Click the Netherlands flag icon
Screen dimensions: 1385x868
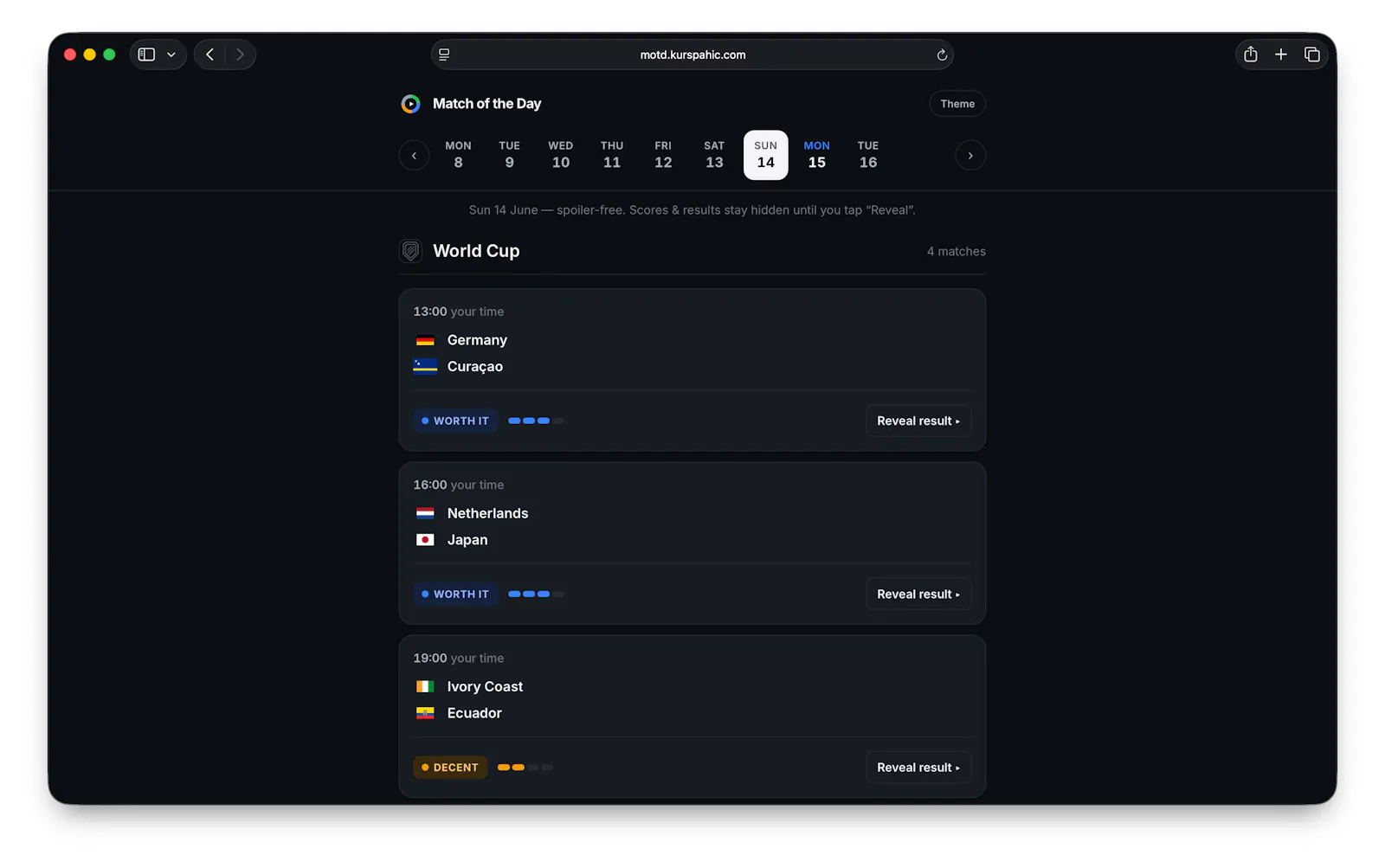pyautogui.click(x=425, y=513)
